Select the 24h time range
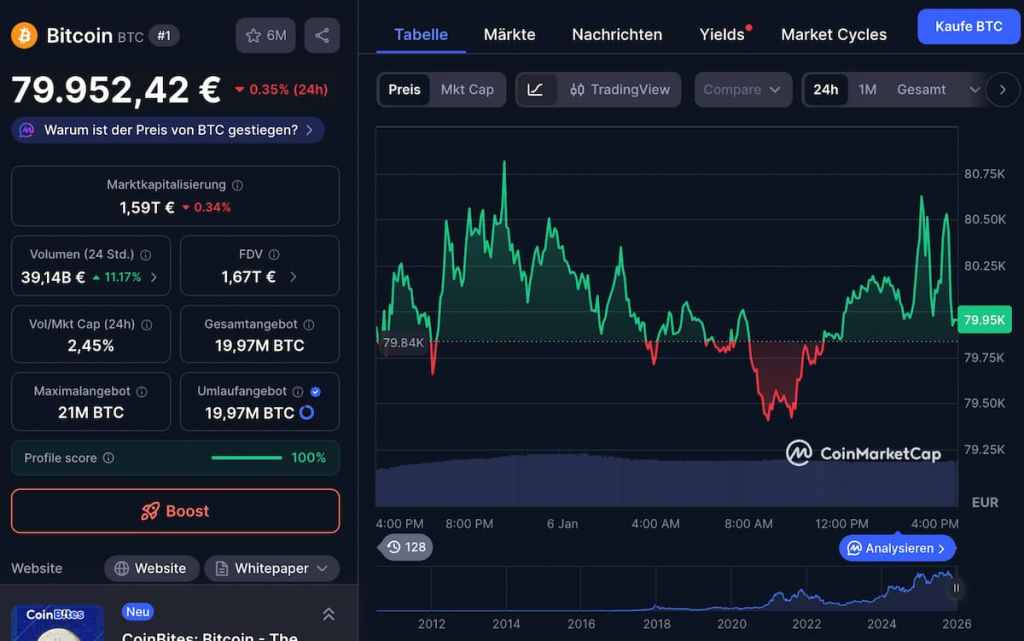Screen dimensions: 1024x641 click(825, 90)
